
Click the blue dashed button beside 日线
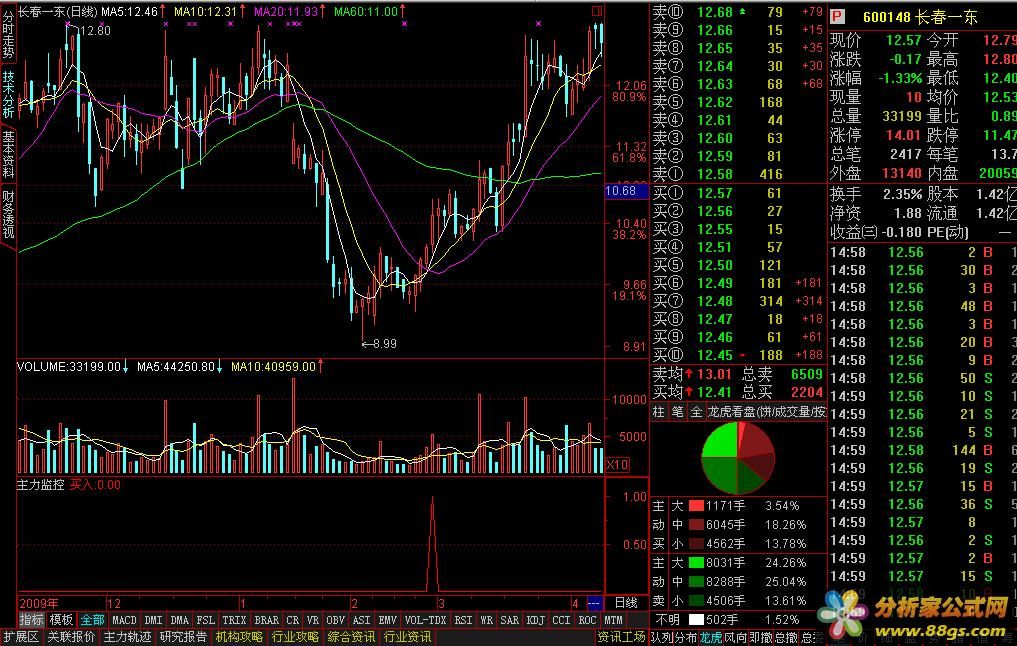pos(593,604)
